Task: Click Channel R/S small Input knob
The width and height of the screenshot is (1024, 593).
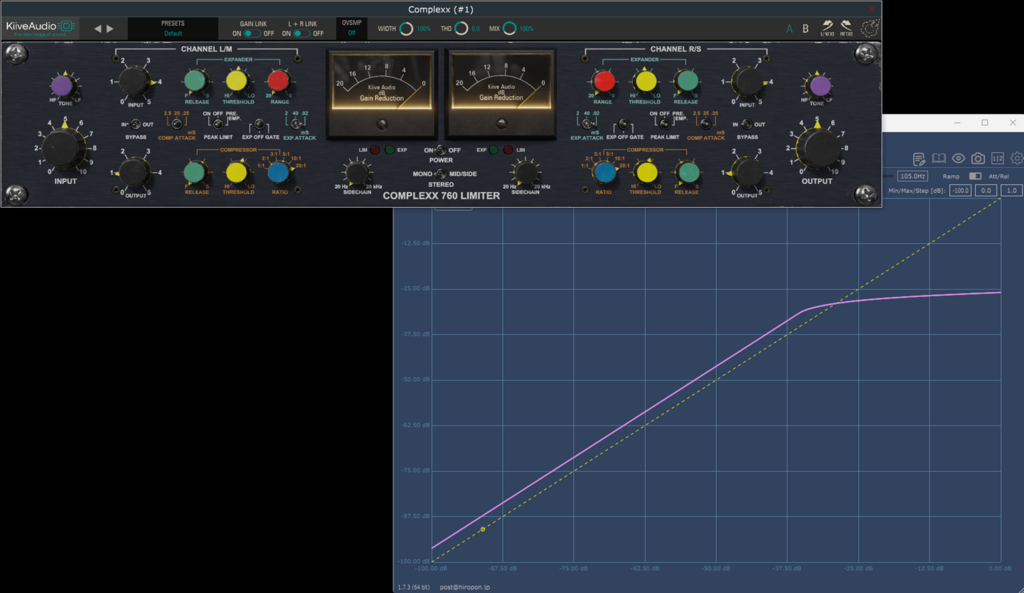Action: pyautogui.click(x=747, y=82)
